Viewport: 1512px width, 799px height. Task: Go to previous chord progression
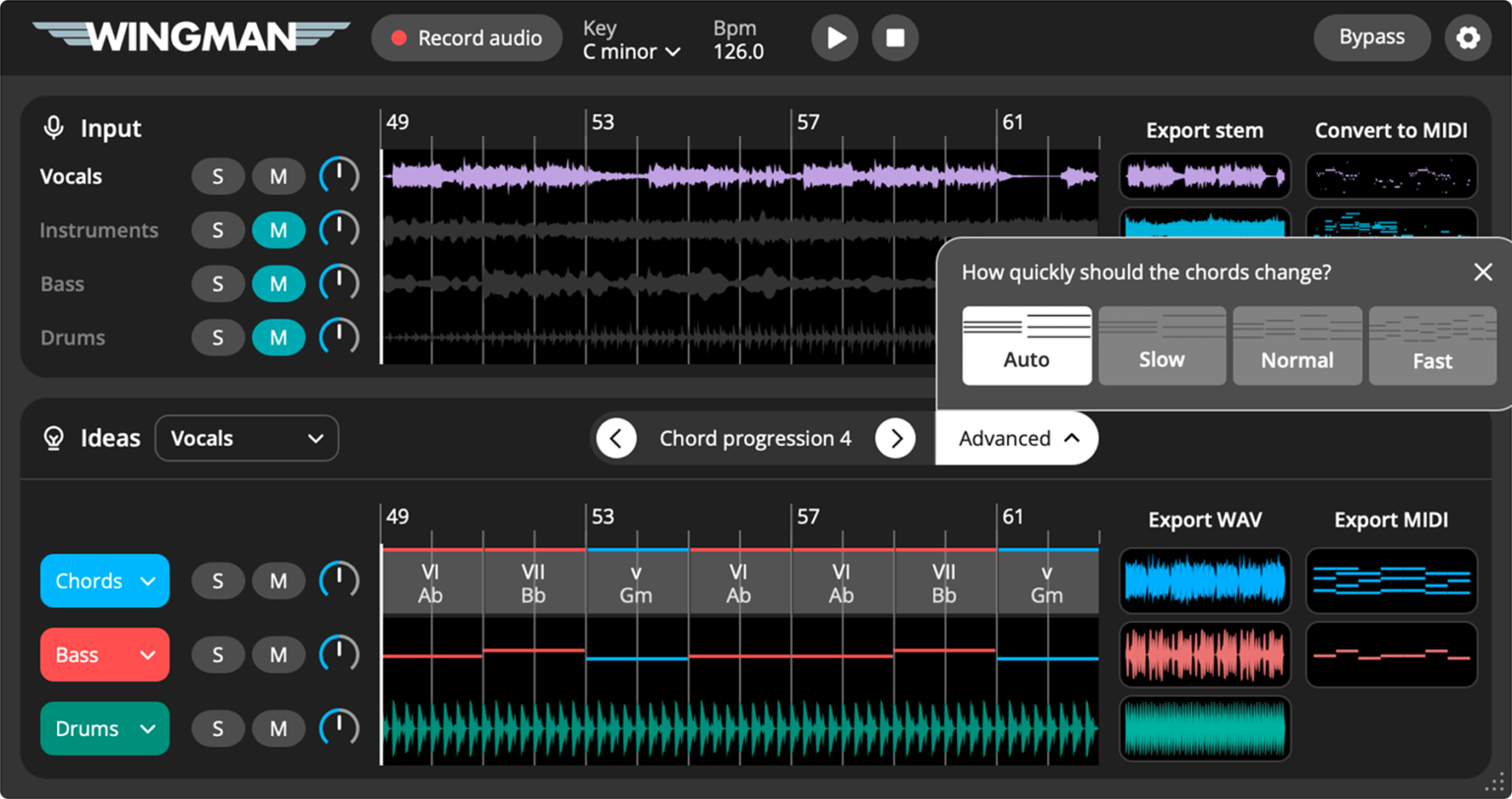[616, 438]
